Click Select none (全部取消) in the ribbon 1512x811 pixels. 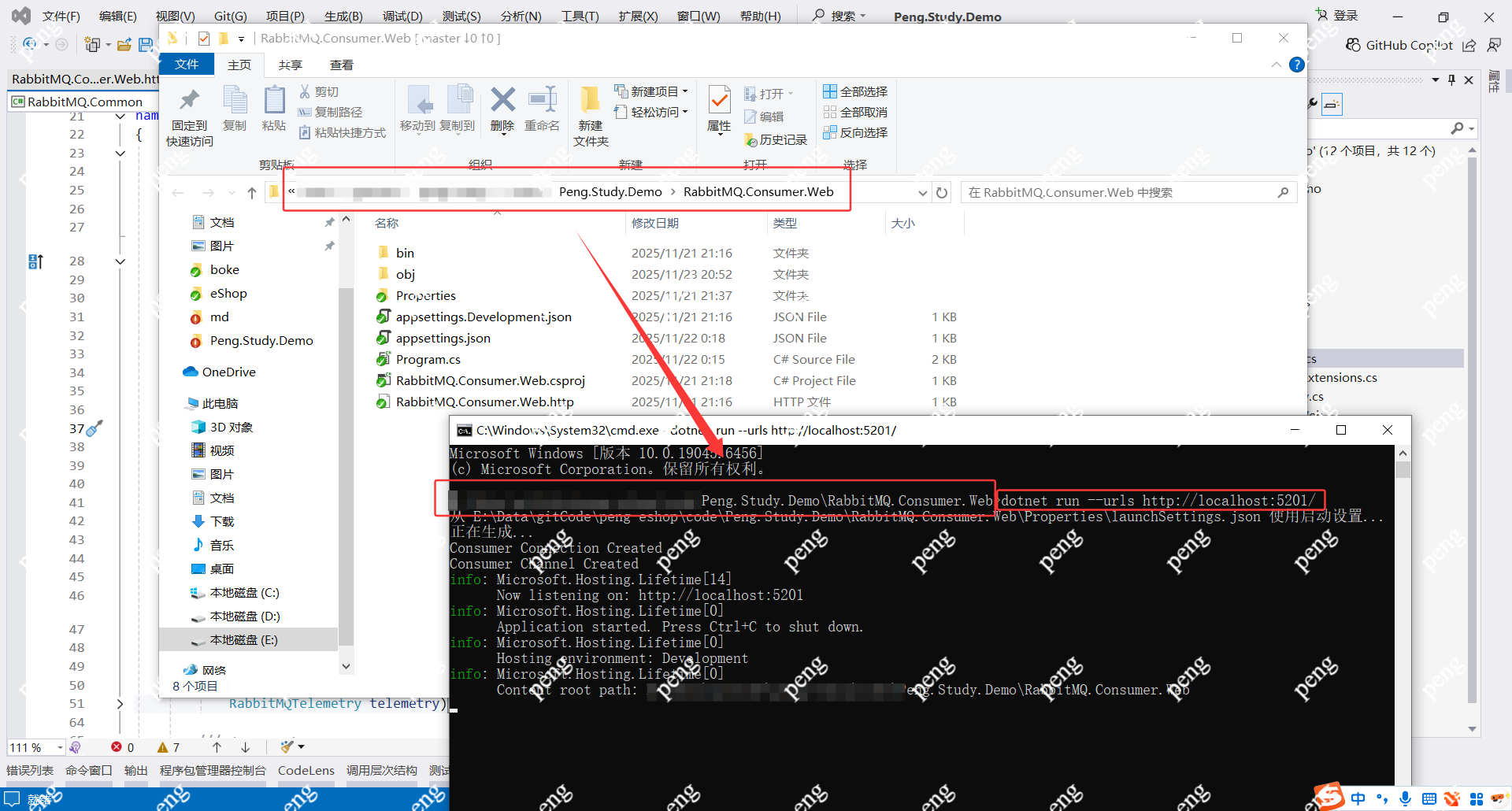(x=855, y=112)
